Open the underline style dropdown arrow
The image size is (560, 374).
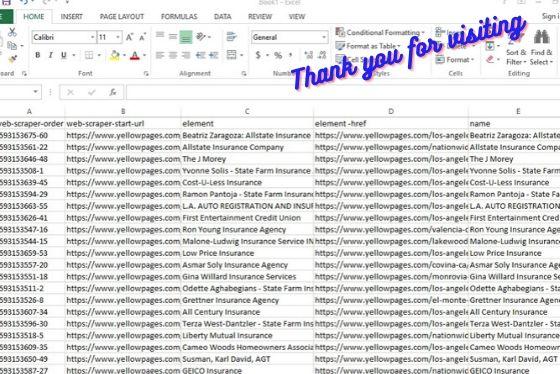tap(74, 55)
